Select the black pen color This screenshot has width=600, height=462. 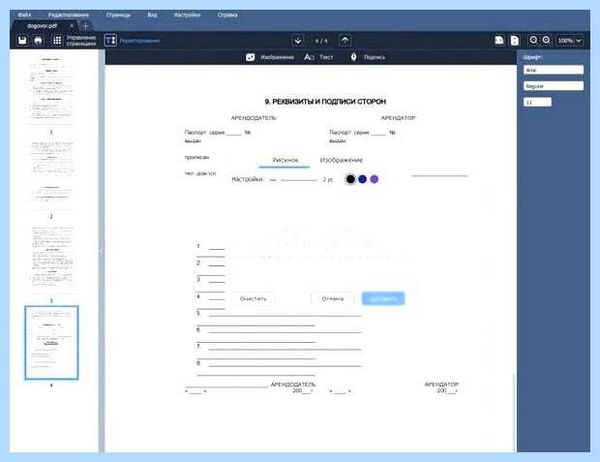tap(350, 179)
